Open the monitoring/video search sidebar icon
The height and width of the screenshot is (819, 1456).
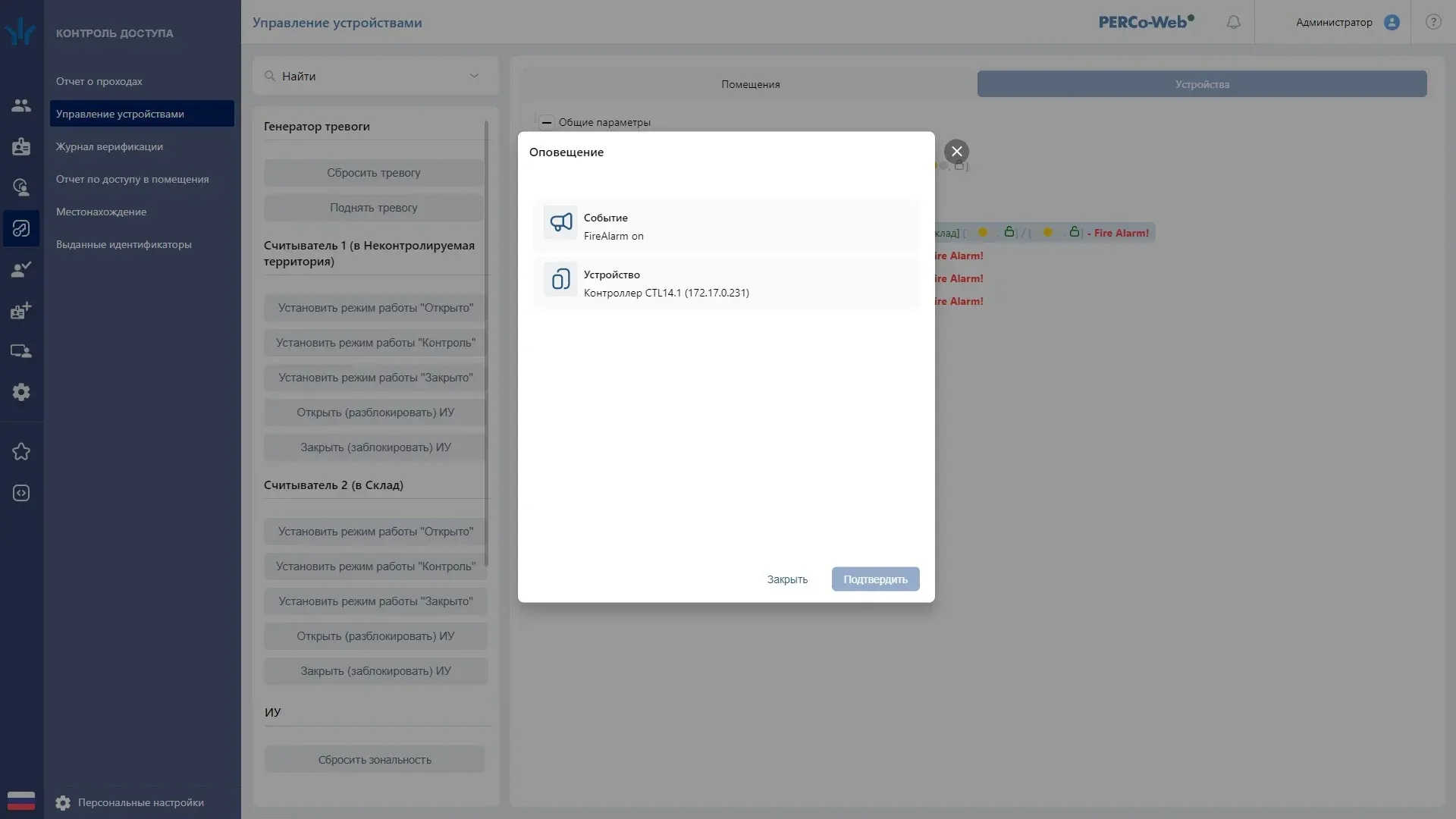(21, 187)
